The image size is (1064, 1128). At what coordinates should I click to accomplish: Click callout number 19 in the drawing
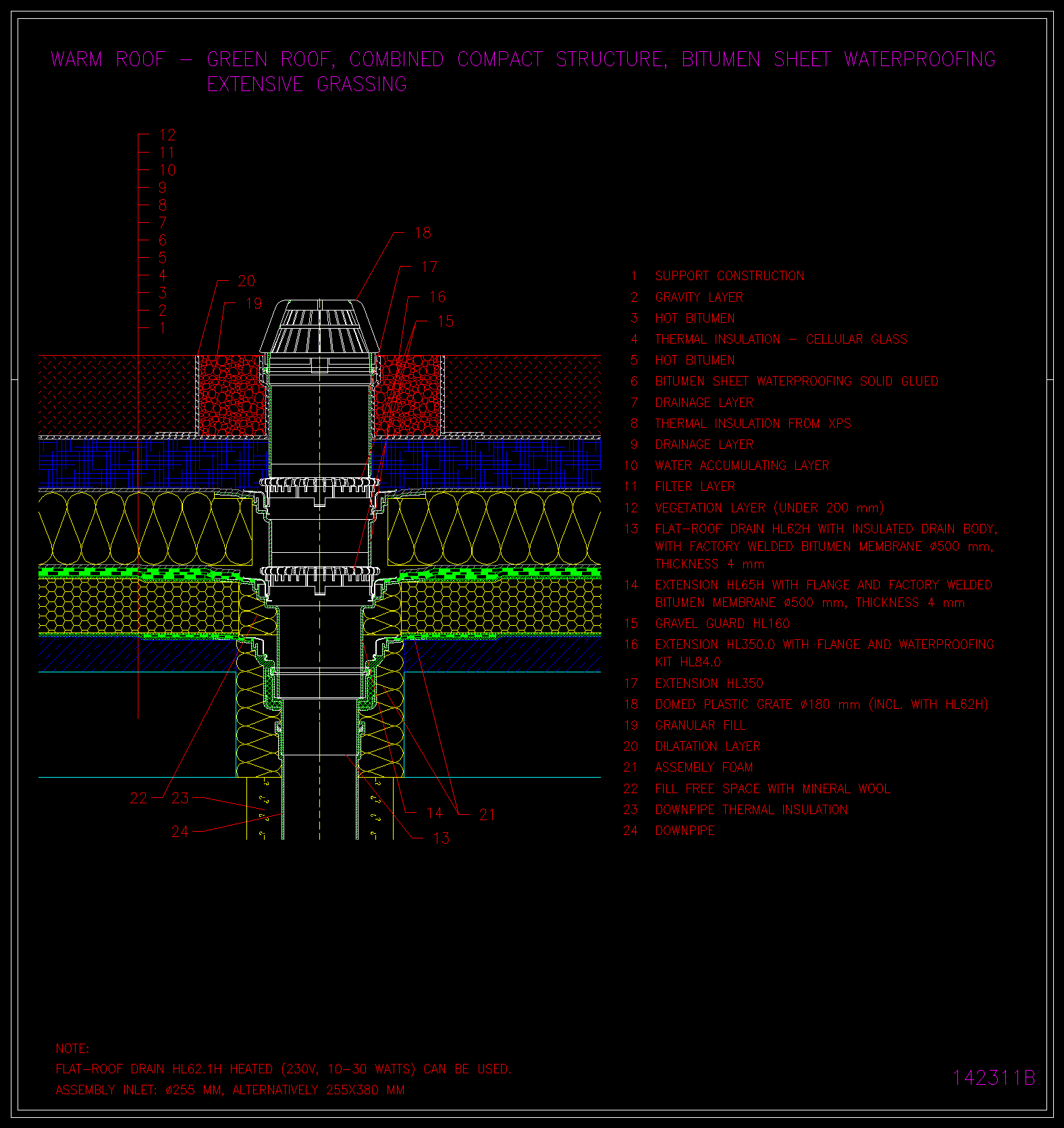pos(254,304)
